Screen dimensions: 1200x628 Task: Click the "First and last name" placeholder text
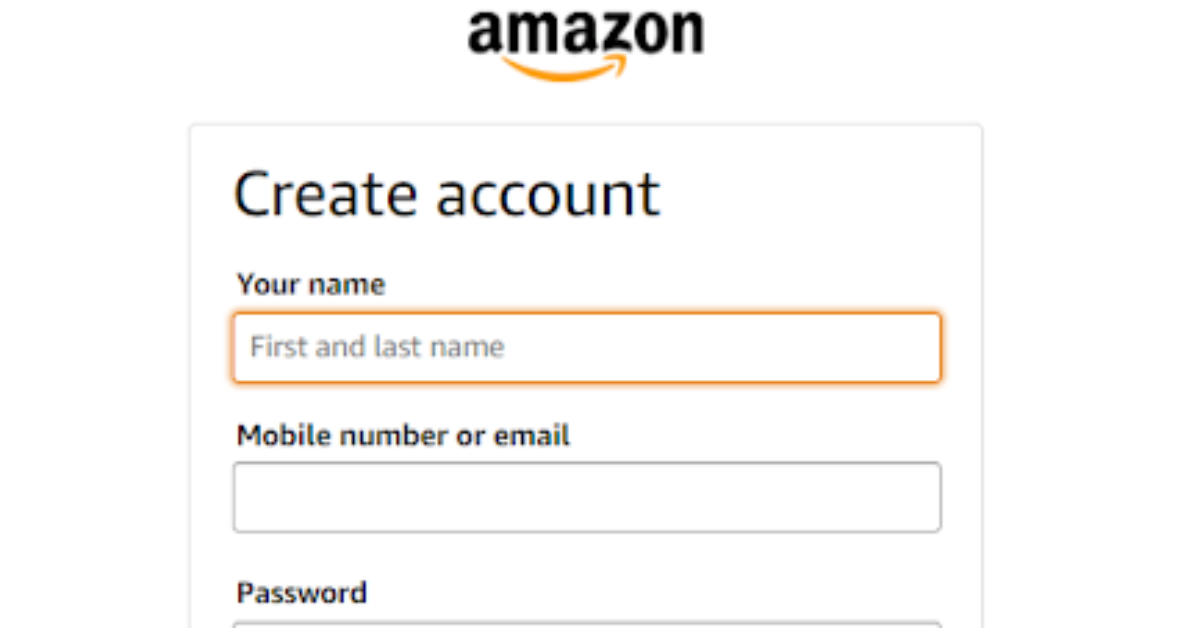(377, 347)
